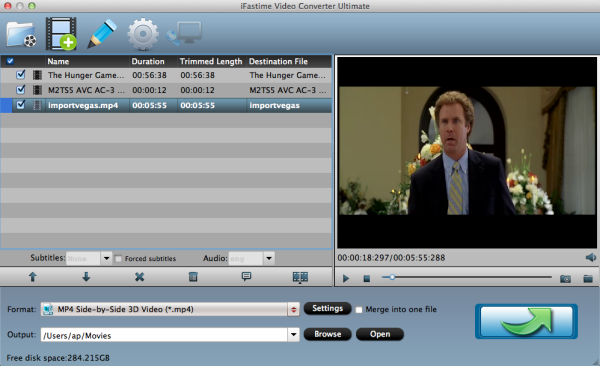Image resolution: width=600 pixels, height=366 pixels.
Task: Click the disc-to-monitor icon
Action: click(184, 33)
